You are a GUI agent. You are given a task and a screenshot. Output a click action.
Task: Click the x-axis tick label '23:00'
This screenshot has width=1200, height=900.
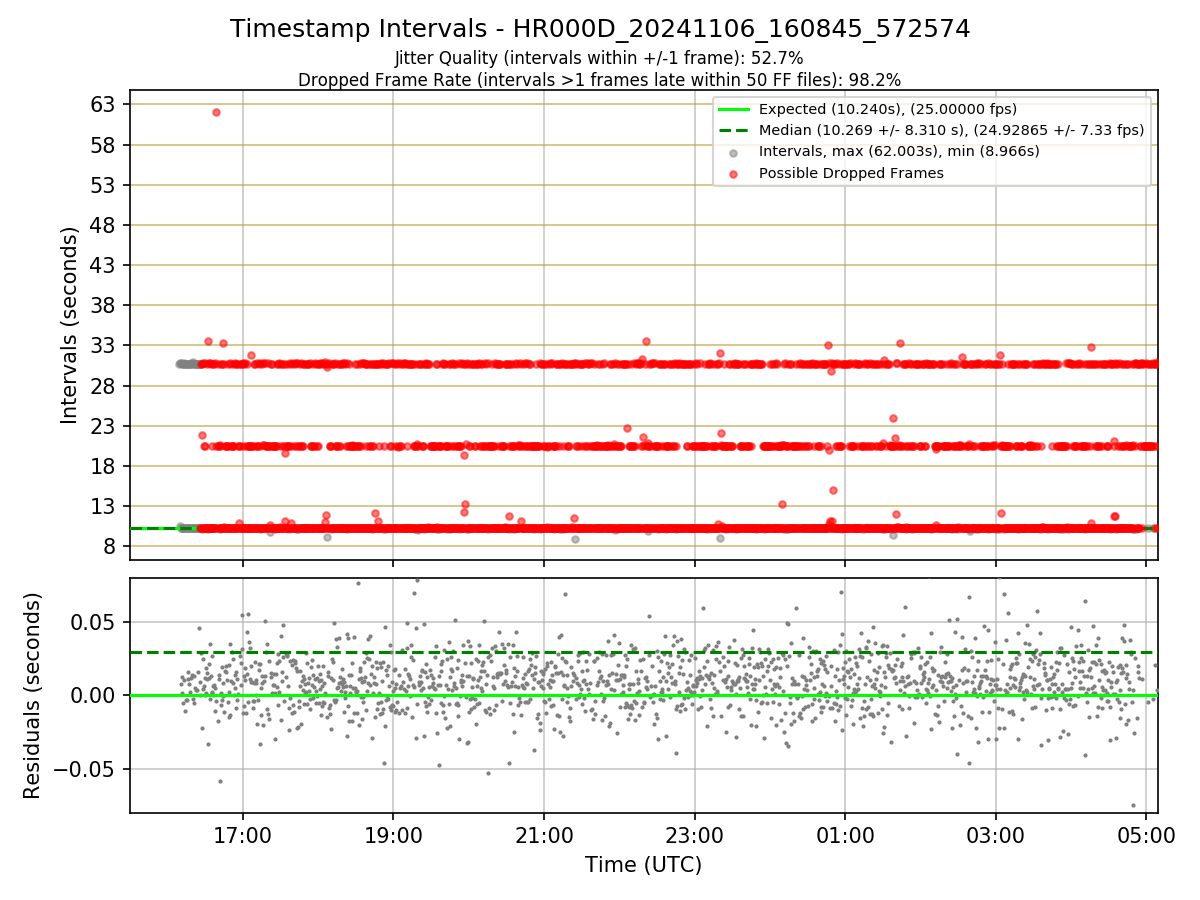pos(694,836)
